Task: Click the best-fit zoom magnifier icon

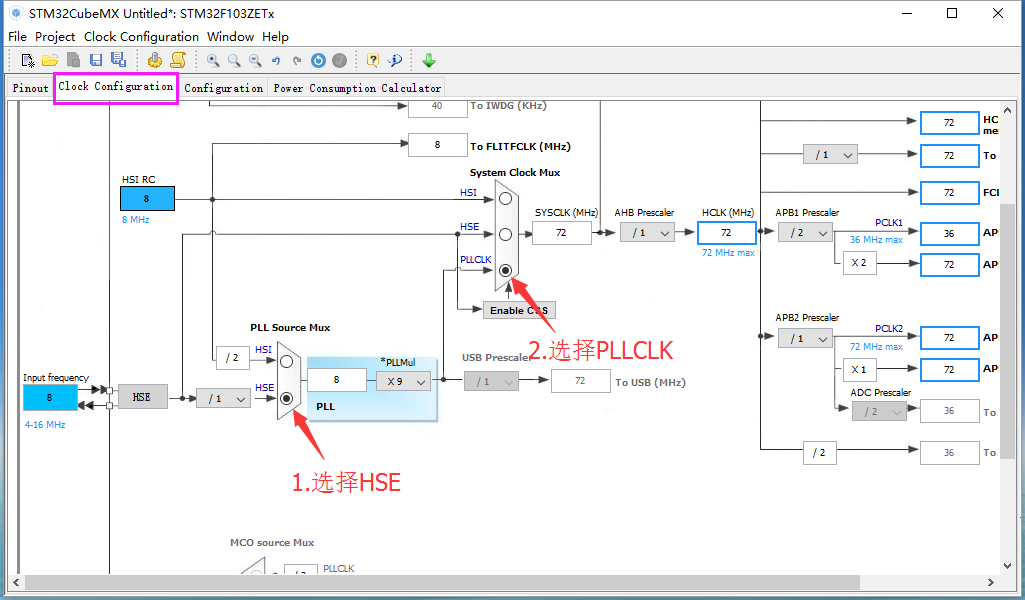Action: 234,61
